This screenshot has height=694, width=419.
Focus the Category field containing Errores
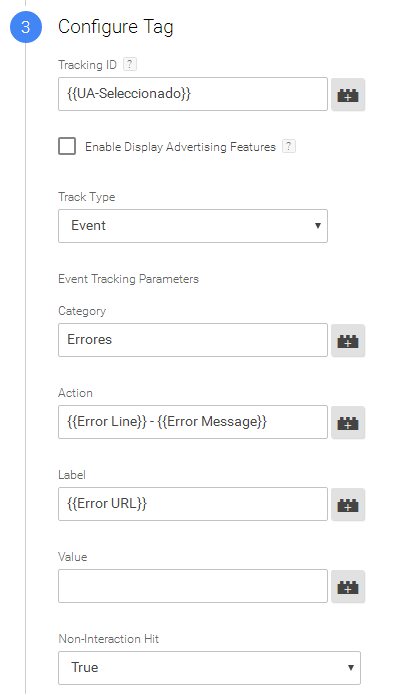pyautogui.click(x=193, y=340)
